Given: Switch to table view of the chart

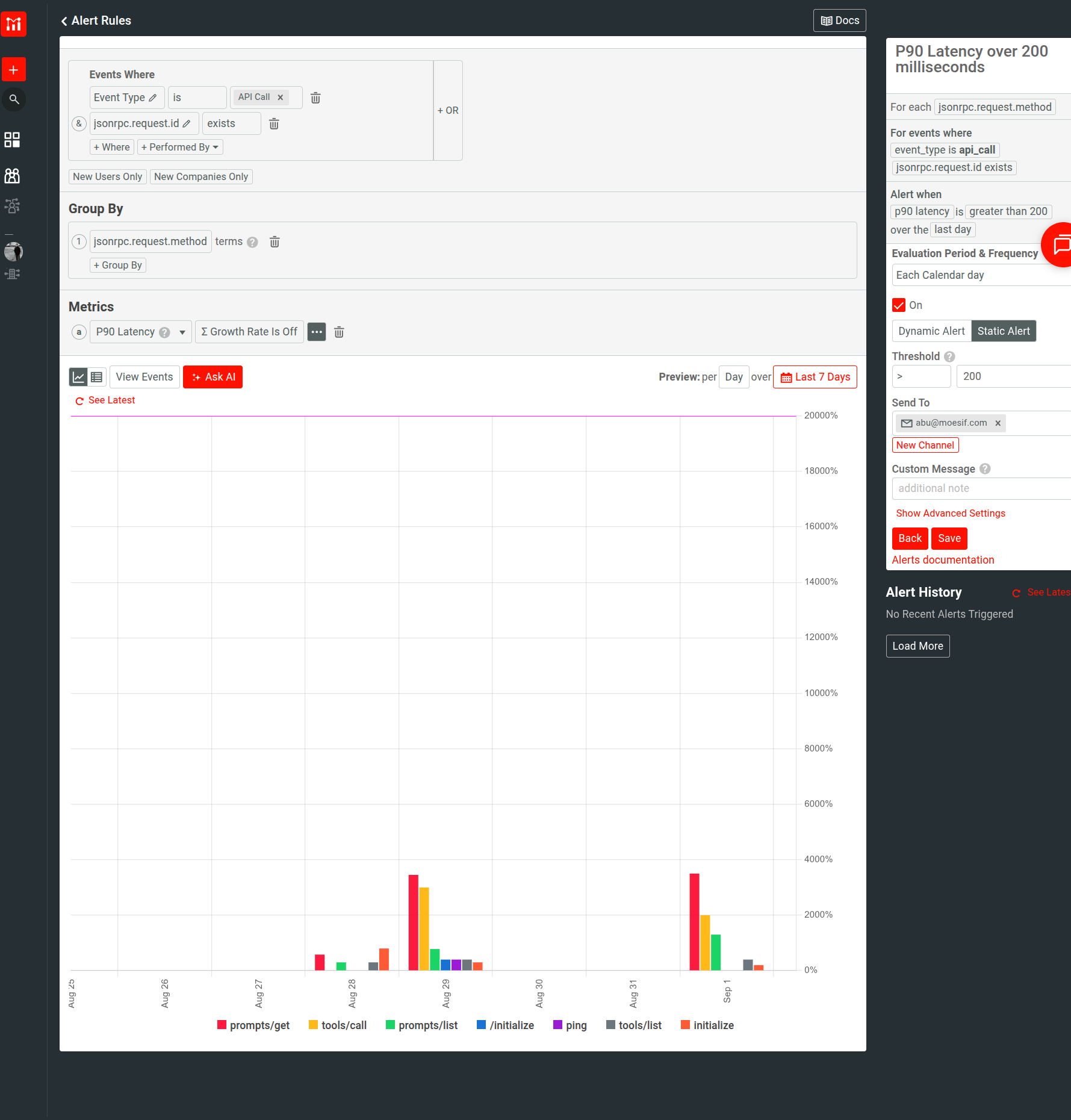Looking at the screenshot, I should (x=97, y=376).
